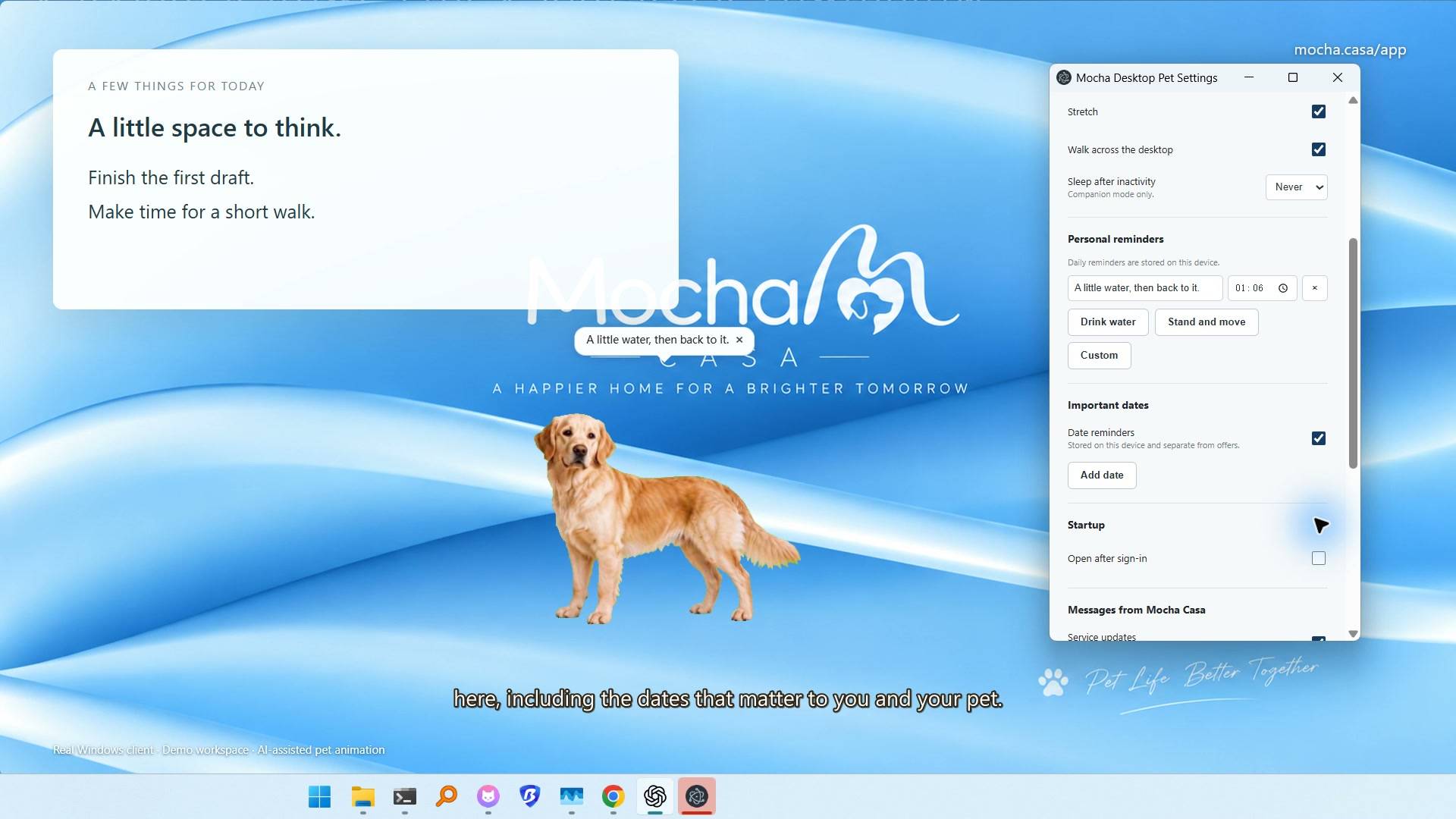The width and height of the screenshot is (1456, 819).
Task: Uncheck Date reminders
Action: pos(1319,438)
